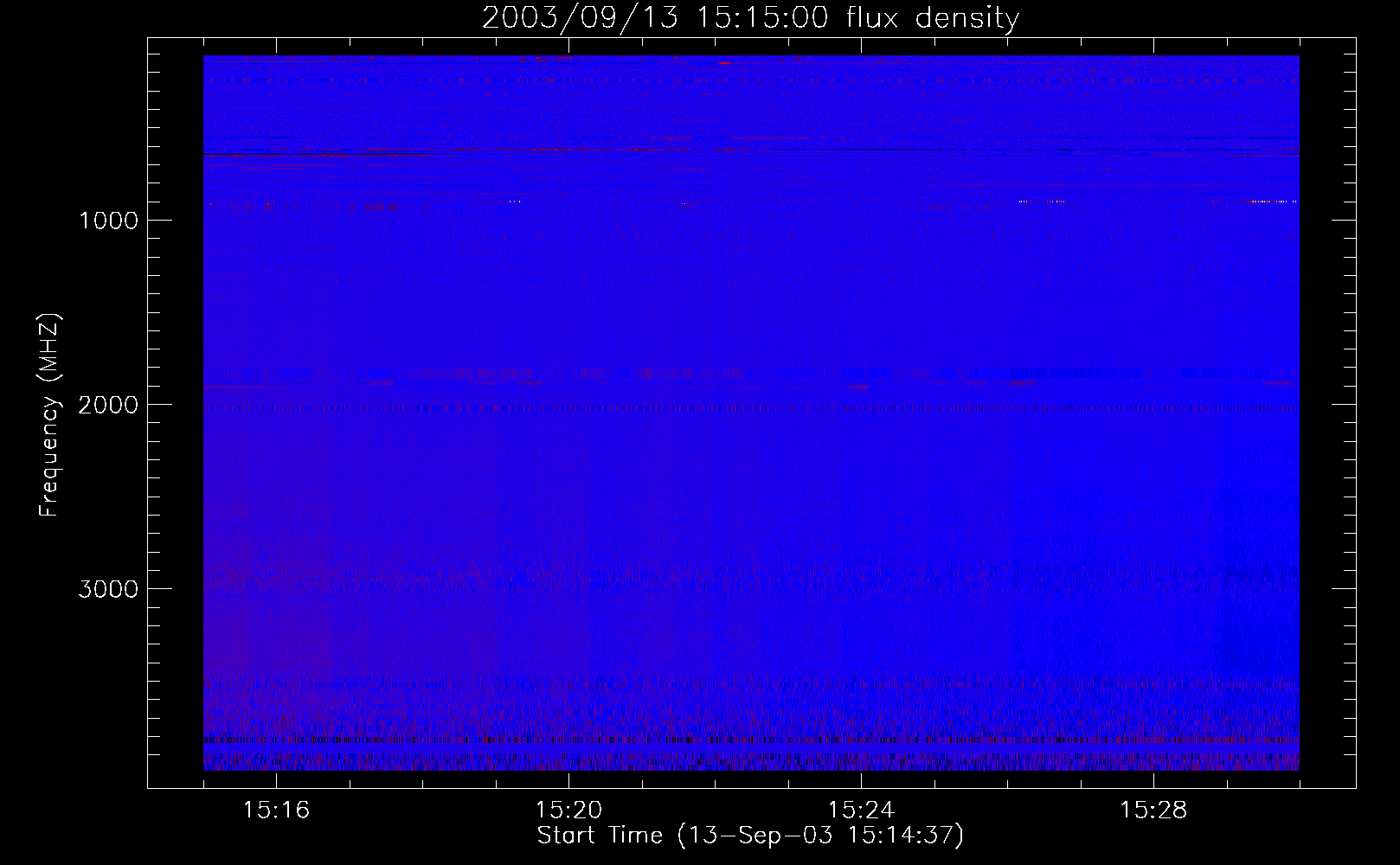Click the 'Start Time (13-Sep-03 15:14:37)' label
Screen dimensions: 1400x865
(x=750, y=836)
